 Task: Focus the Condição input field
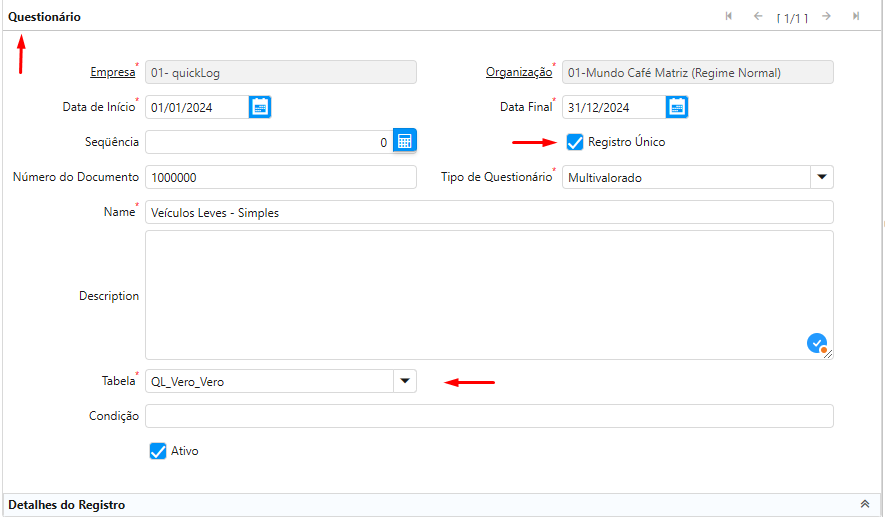tap(489, 416)
